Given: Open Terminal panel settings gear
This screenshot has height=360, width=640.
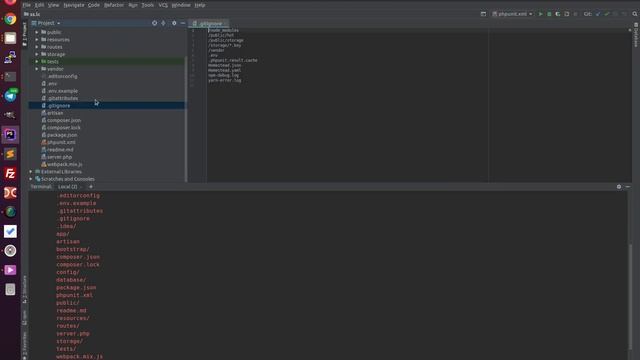Looking at the screenshot, I should (619, 187).
